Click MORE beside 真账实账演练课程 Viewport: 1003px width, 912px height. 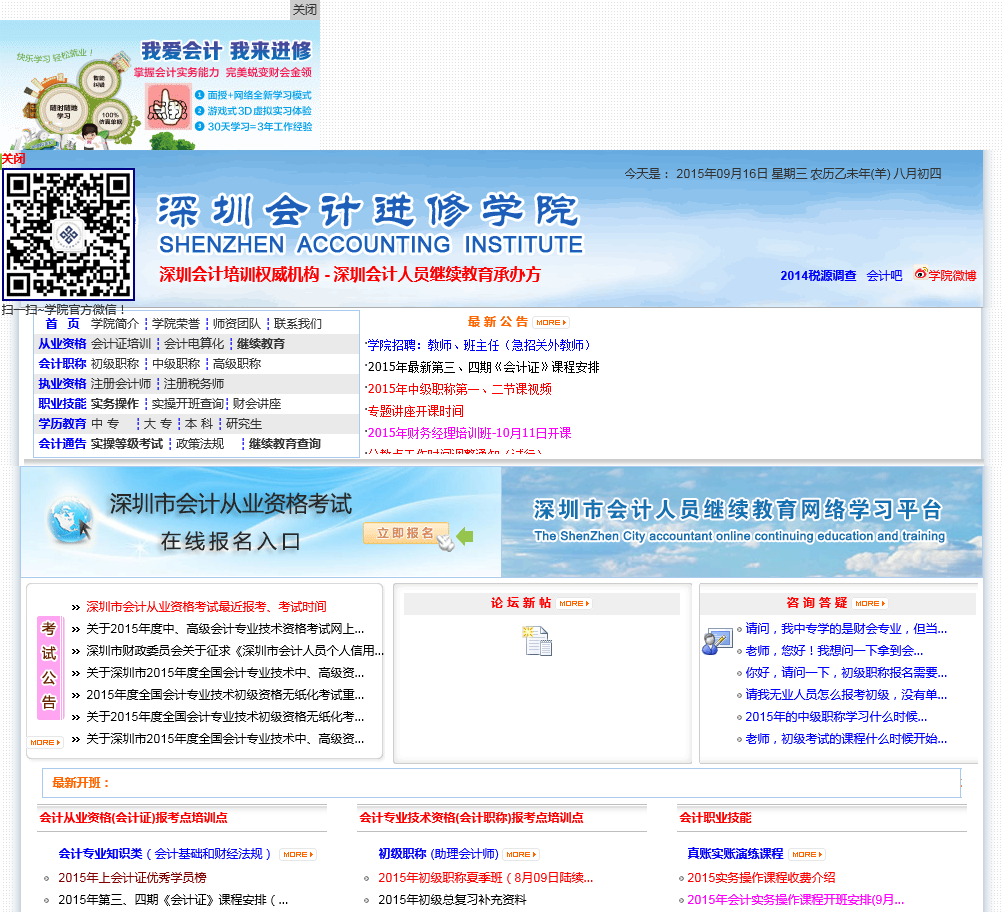tap(807, 854)
